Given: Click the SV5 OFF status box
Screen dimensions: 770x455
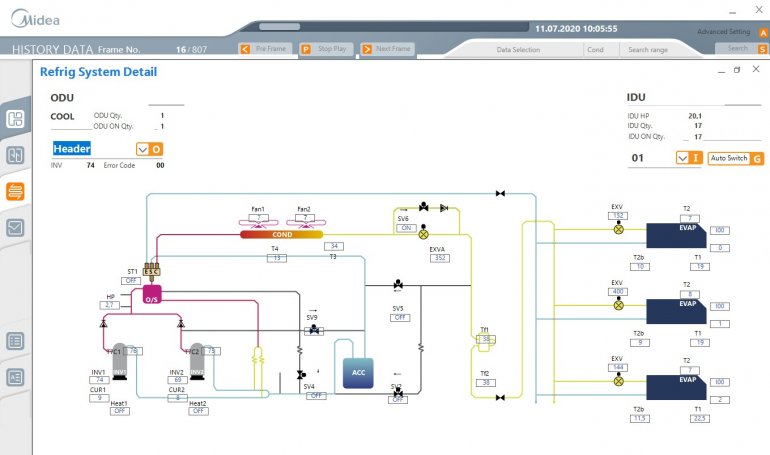Looking at the screenshot, I should click(400, 318).
